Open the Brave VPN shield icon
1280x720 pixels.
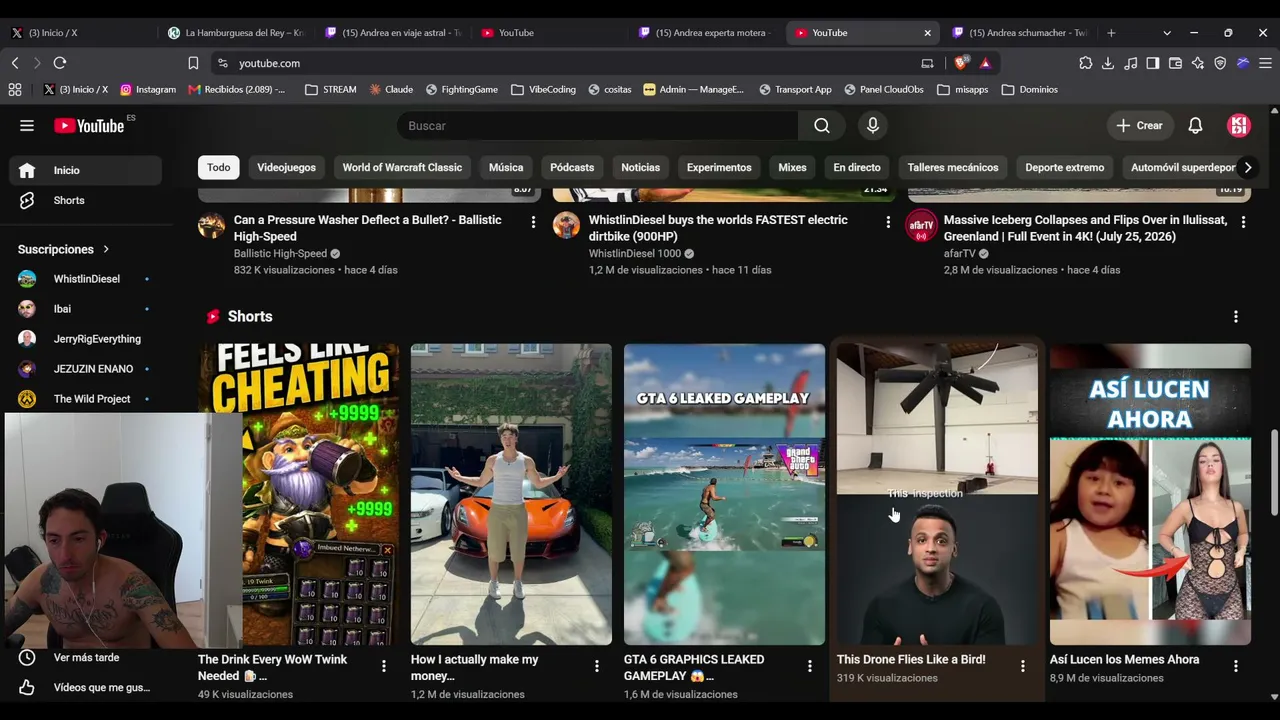click(x=1220, y=63)
